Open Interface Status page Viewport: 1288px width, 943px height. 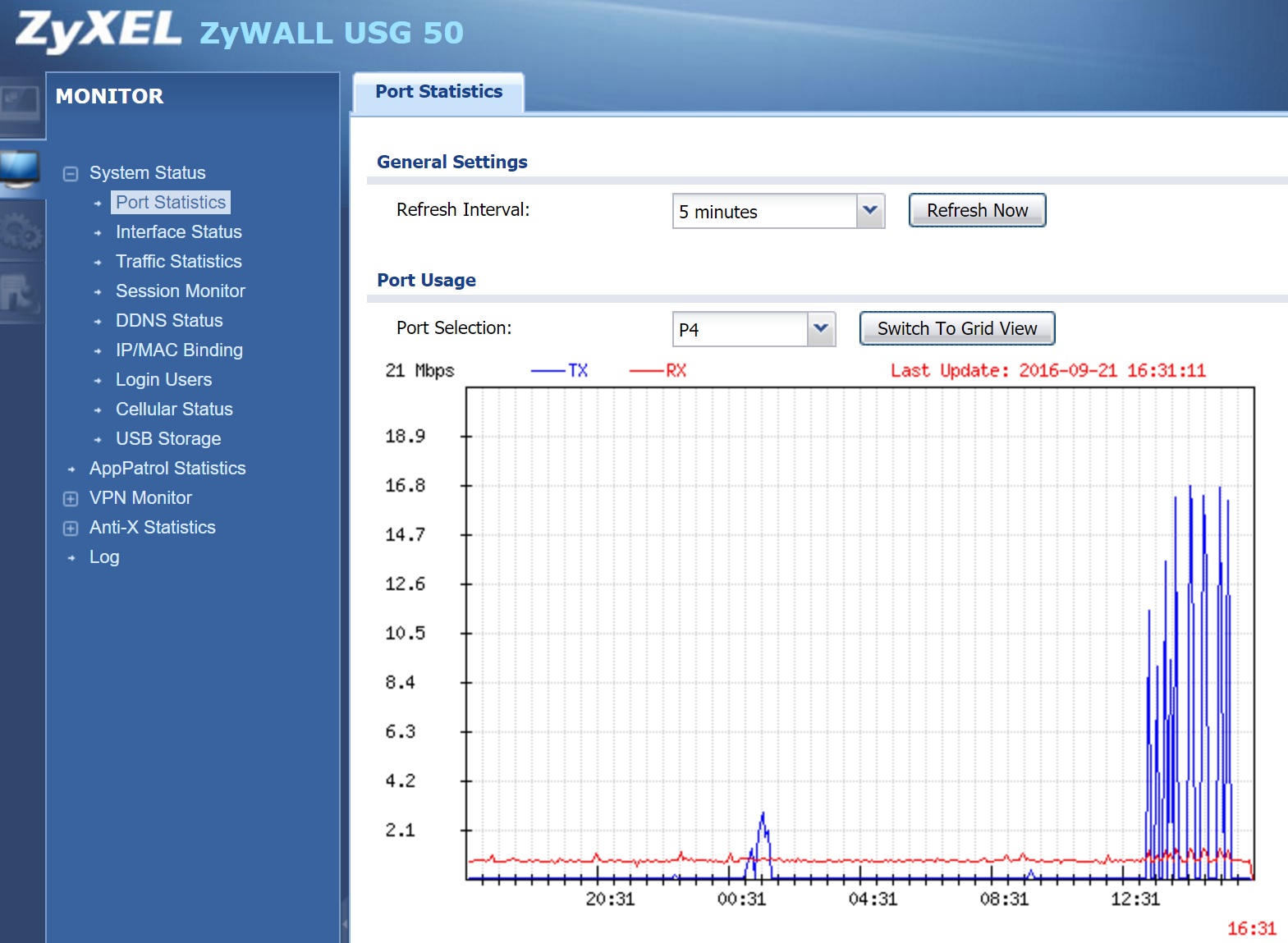pos(179,231)
